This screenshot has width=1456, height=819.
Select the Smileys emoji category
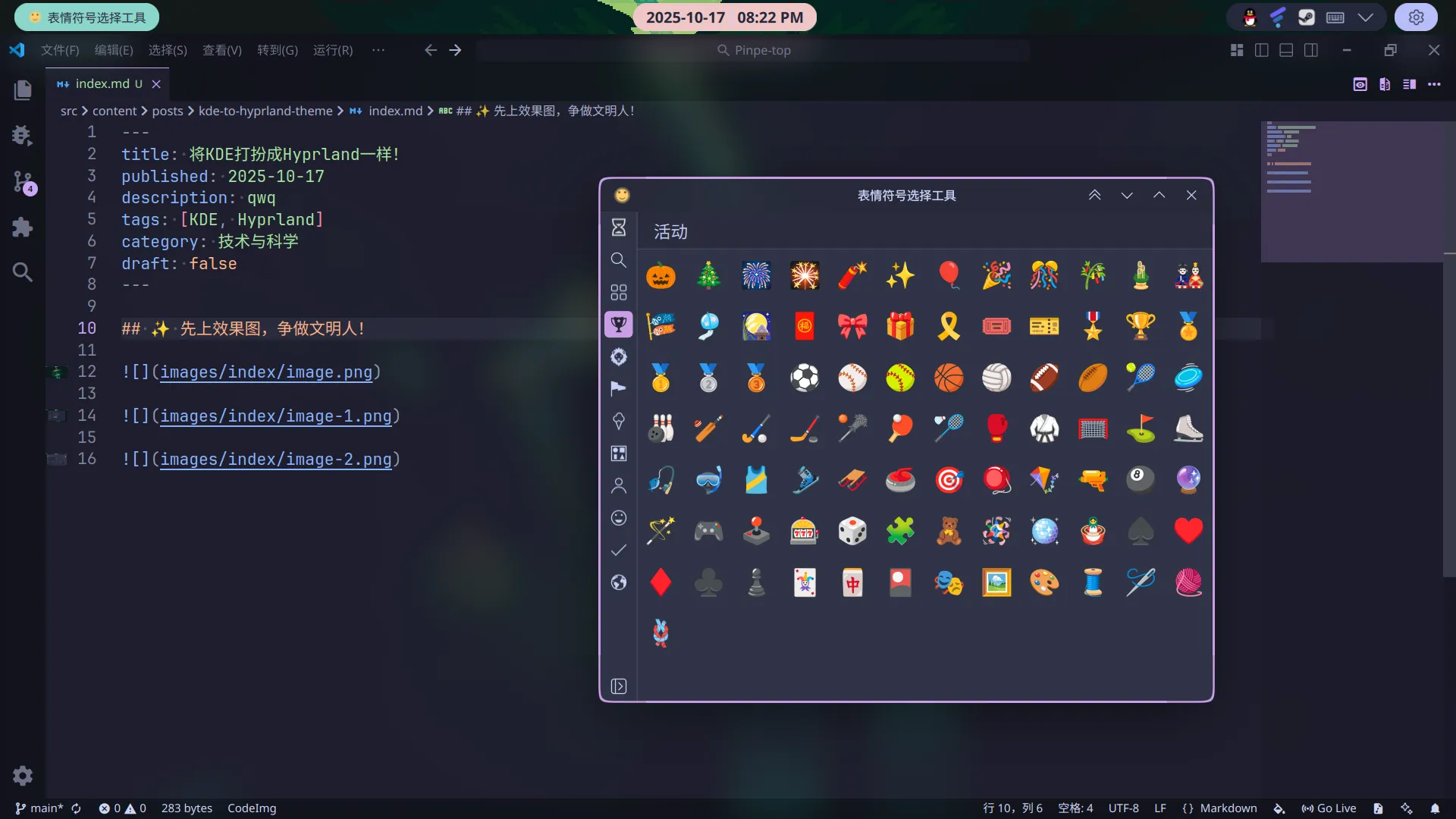619,518
